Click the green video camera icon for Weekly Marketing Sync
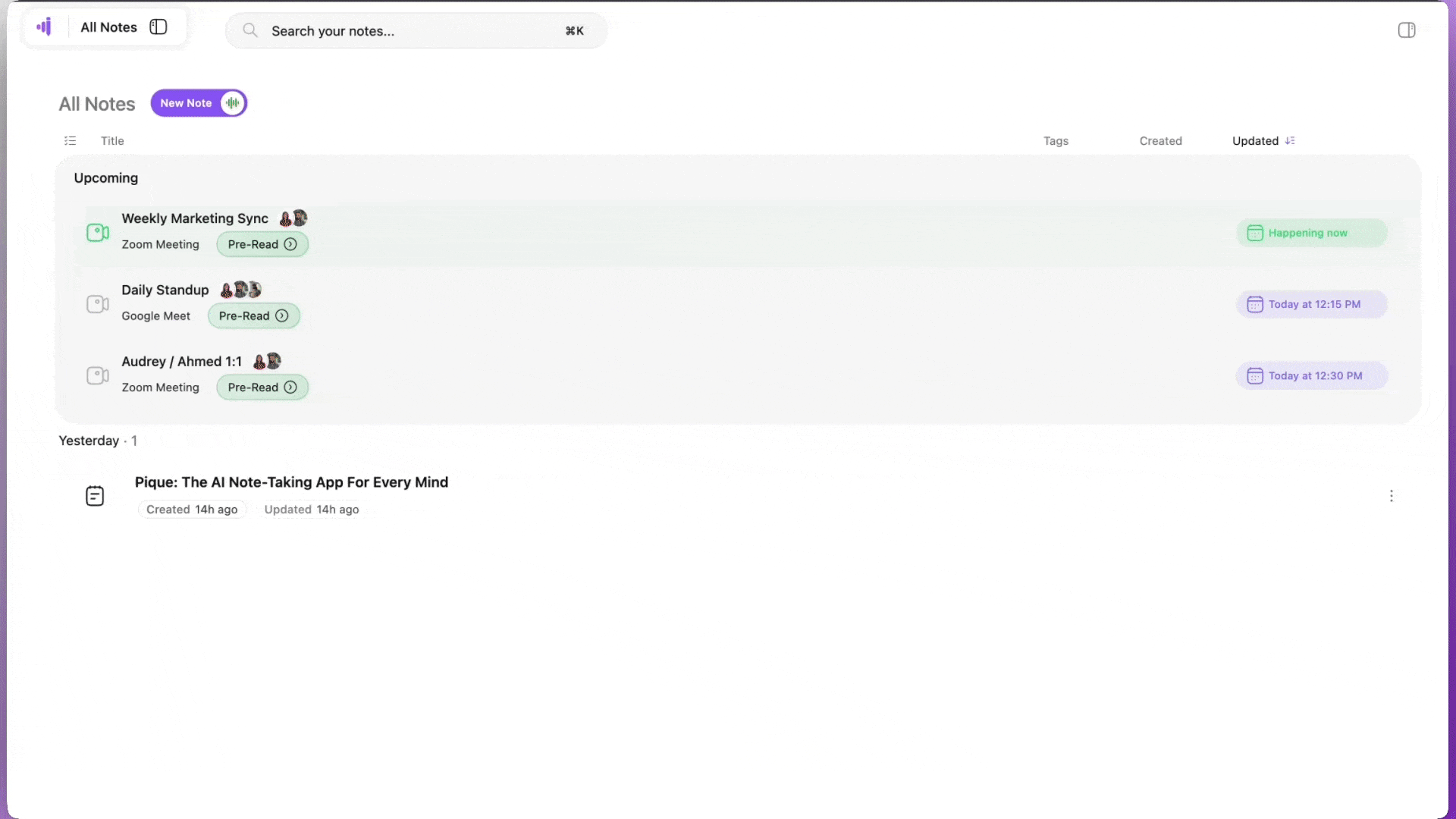This screenshot has height=819, width=1456. [97, 232]
